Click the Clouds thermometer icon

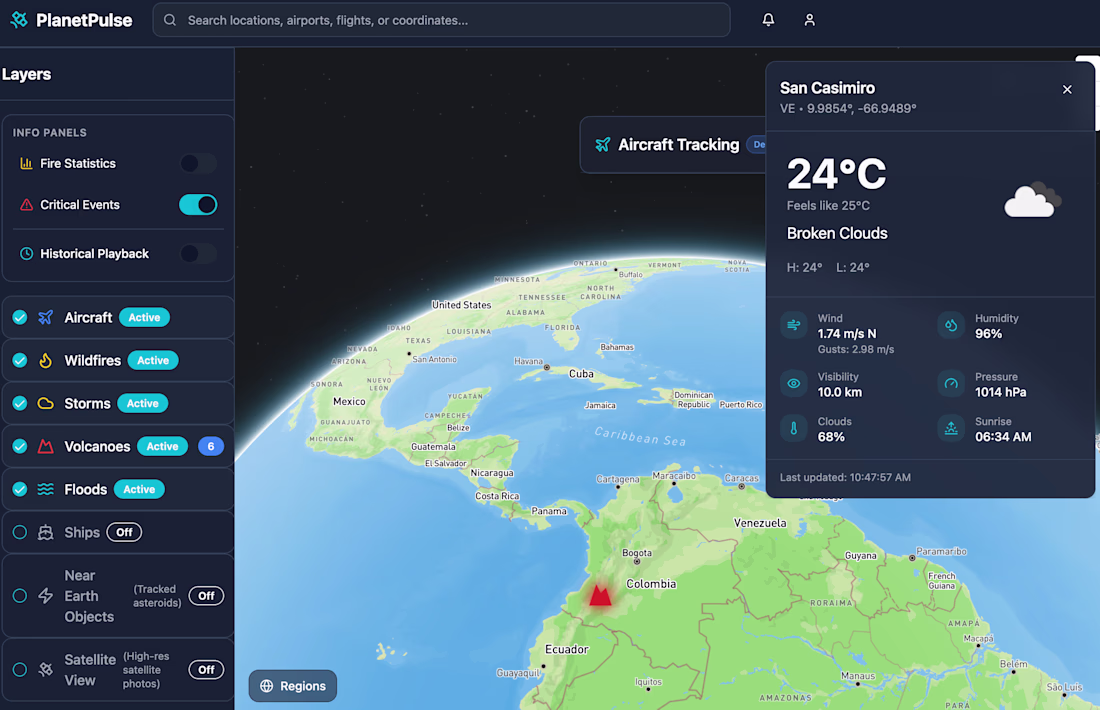[x=793, y=429]
